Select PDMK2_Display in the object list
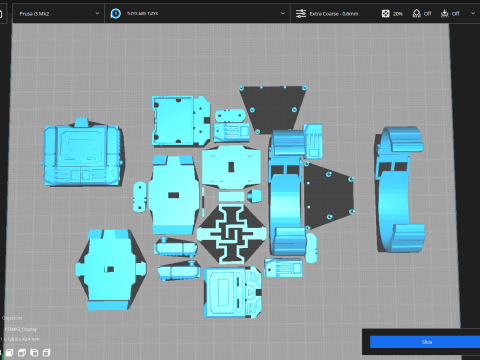The image size is (480, 360). coord(21,329)
